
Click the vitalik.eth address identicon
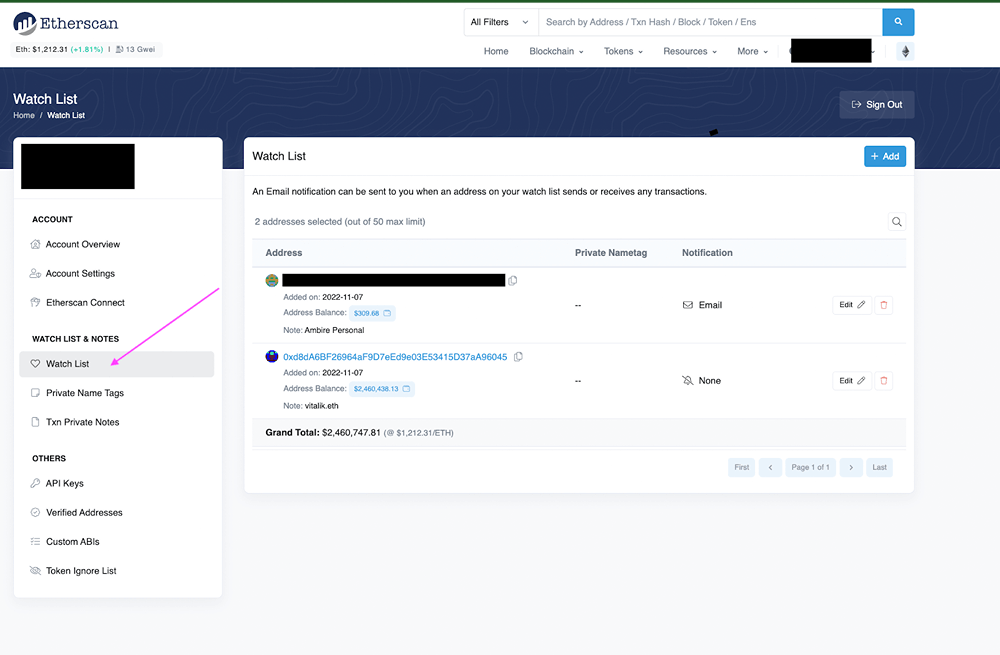click(x=272, y=357)
